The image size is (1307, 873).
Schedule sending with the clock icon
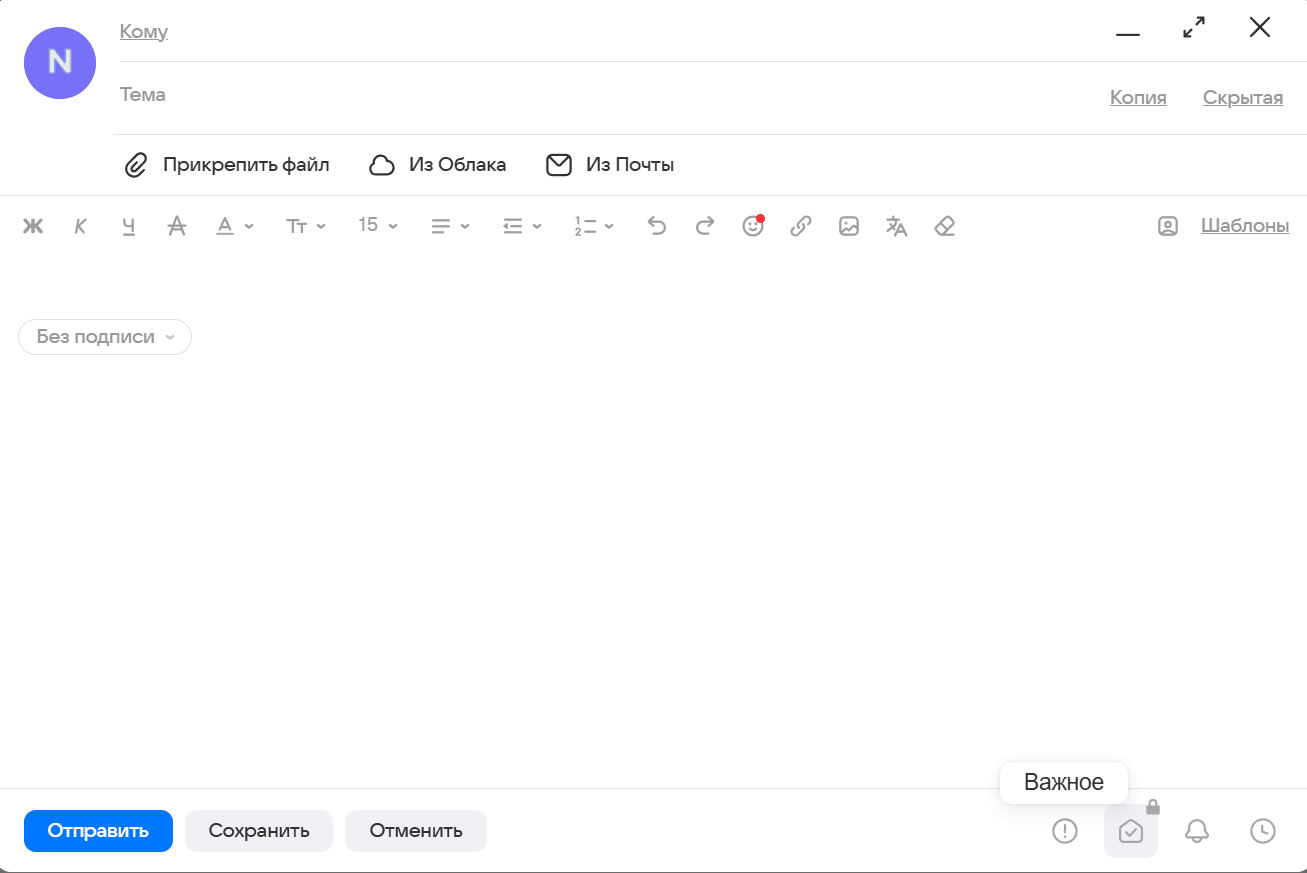pyautogui.click(x=1263, y=831)
